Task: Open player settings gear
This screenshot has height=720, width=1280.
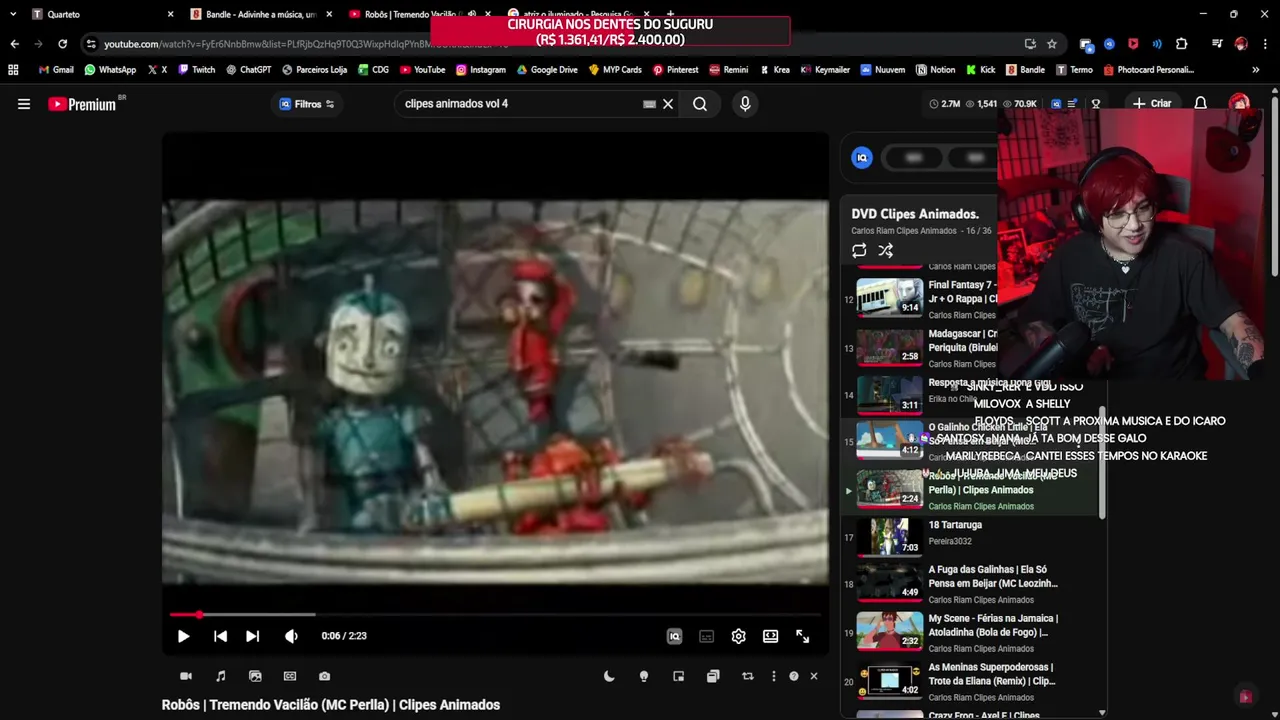Action: pos(738,636)
